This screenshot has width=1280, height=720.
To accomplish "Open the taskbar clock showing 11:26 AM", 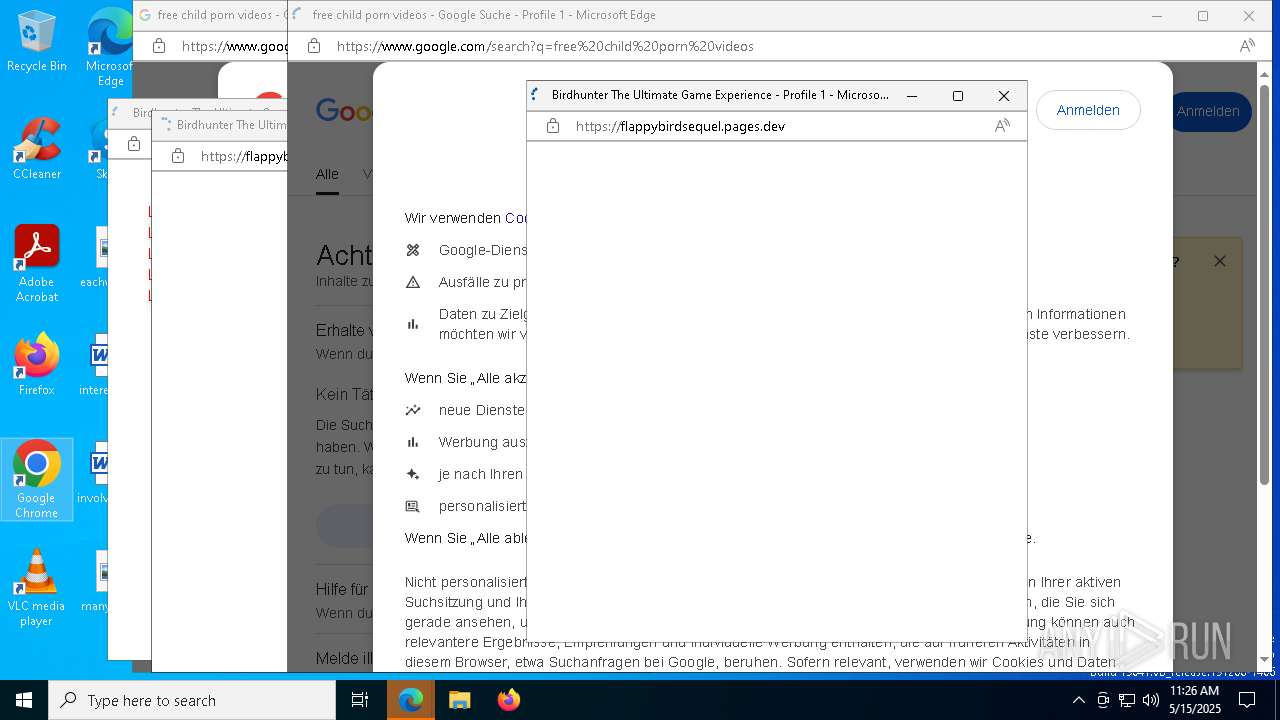I will [1195, 700].
